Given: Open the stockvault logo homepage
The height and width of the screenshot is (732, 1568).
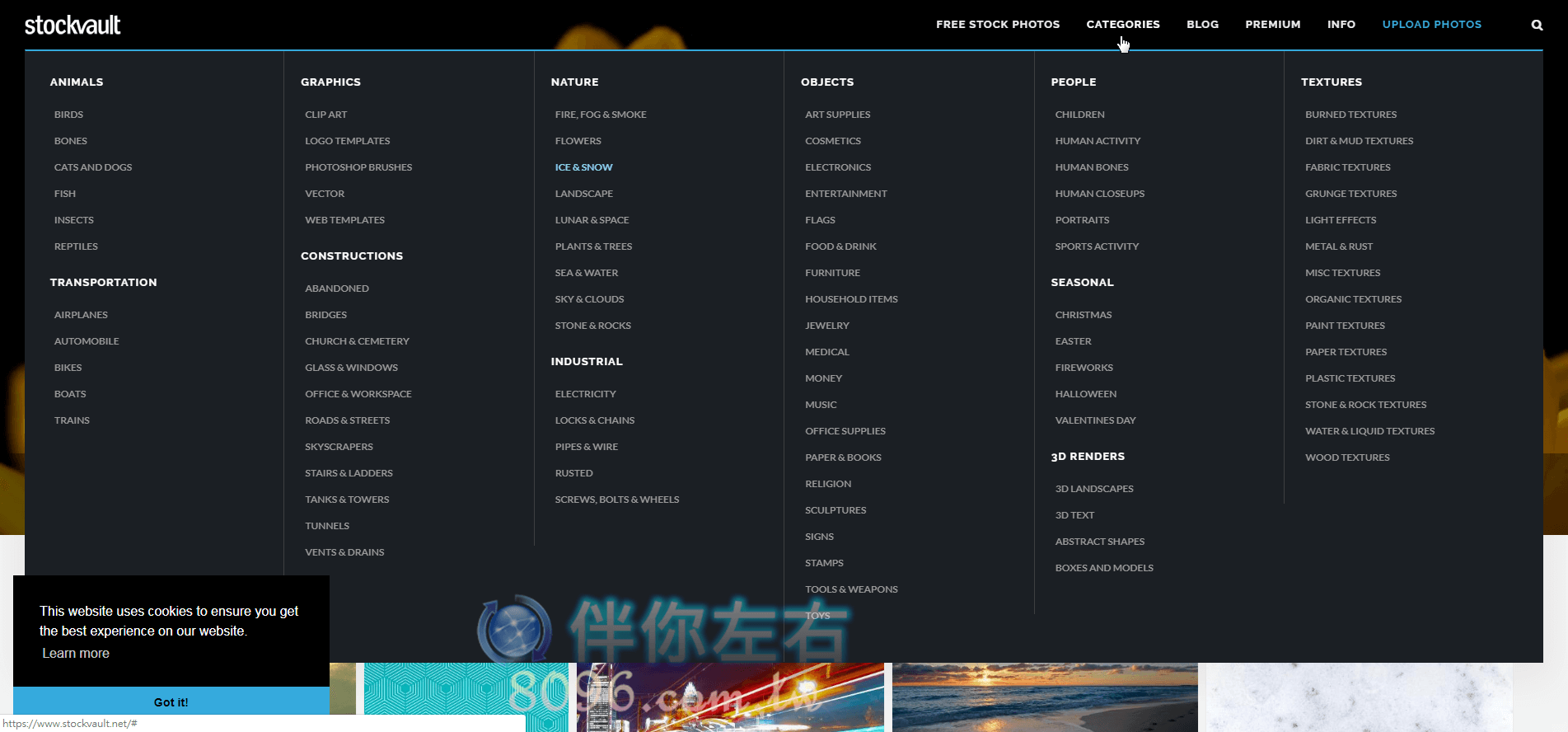Looking at the screenshot, I should [x=73, y=25].
